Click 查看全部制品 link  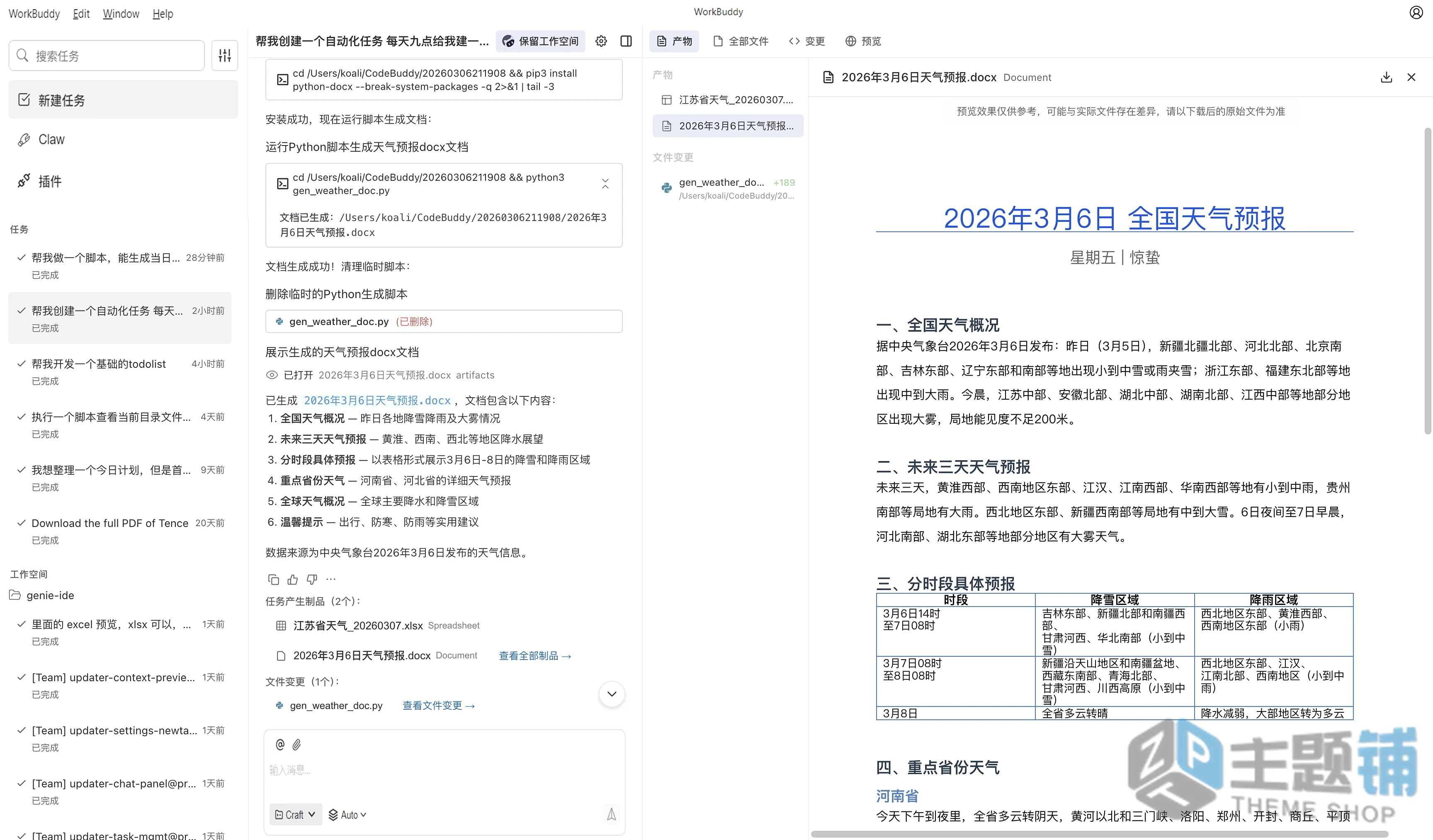pyautogui.click(x=535, y=656)
